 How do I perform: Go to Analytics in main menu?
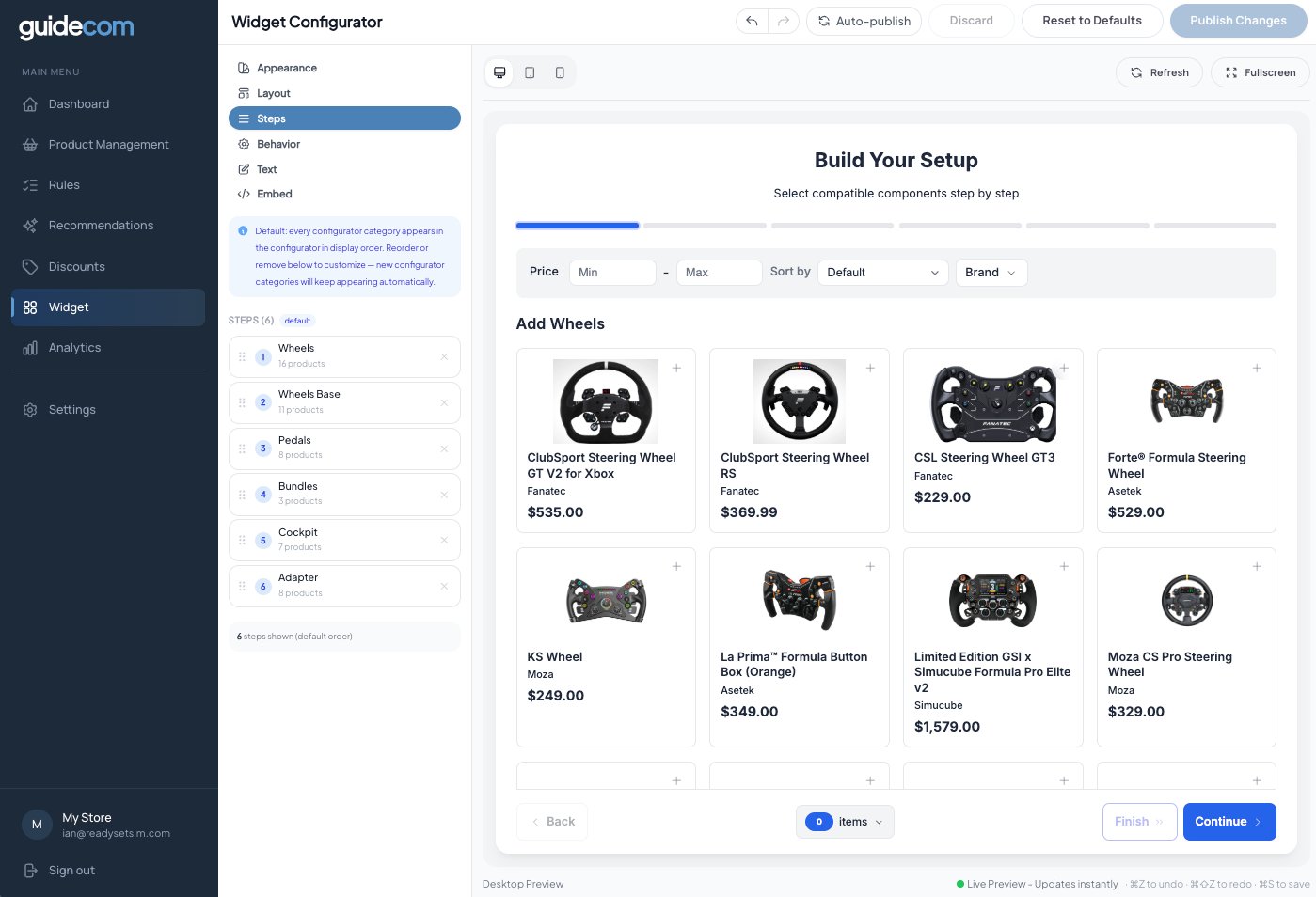[x=75, y=348]
